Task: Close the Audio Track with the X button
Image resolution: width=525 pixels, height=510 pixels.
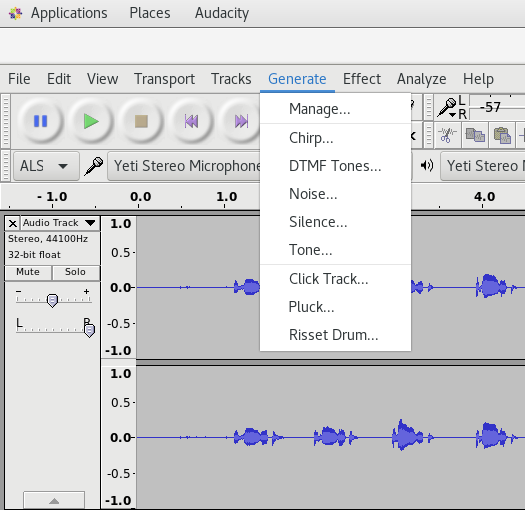Action: 13,223
